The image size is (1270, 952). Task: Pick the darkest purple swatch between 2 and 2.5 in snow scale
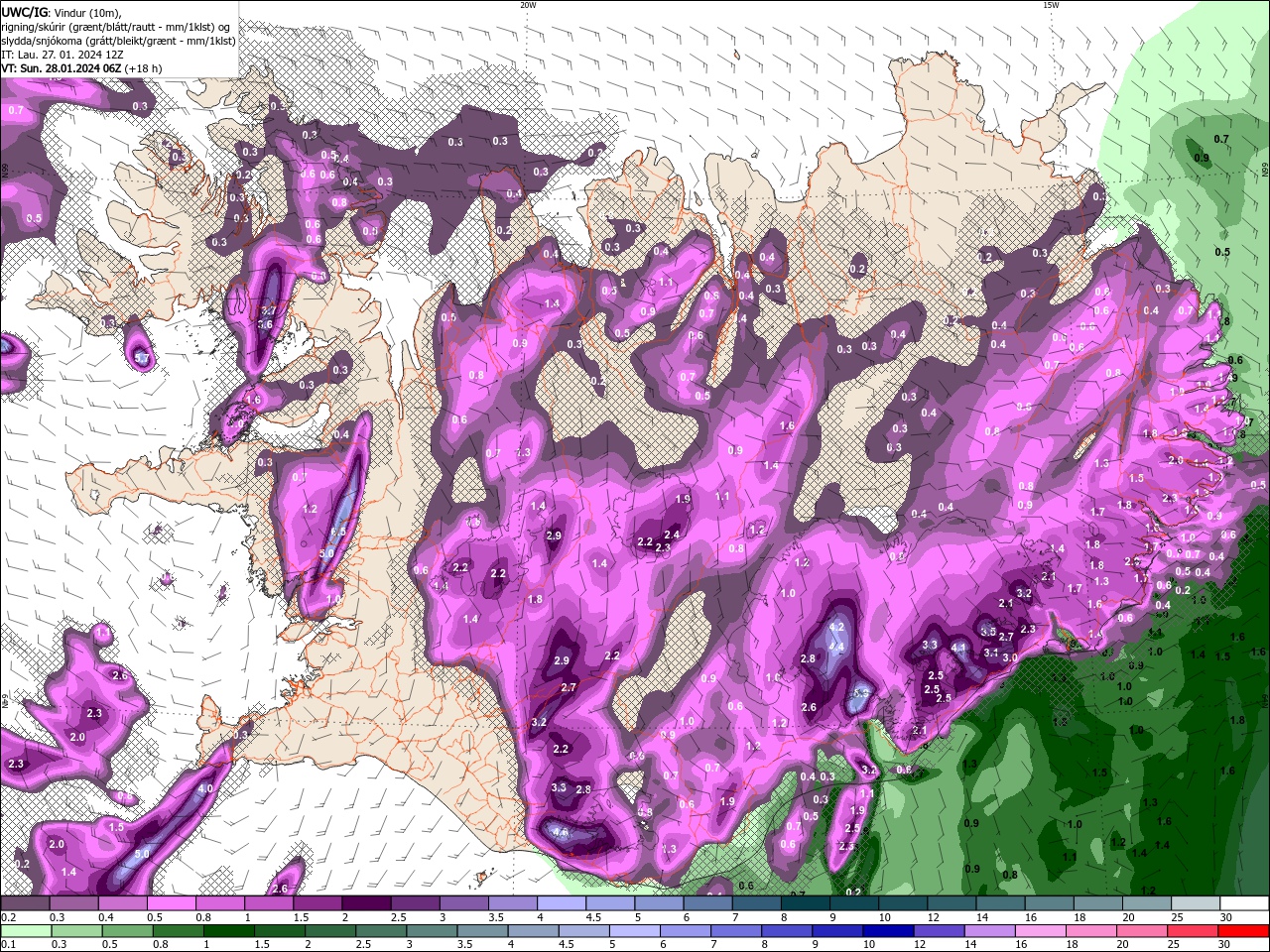(x=365, y=903)
